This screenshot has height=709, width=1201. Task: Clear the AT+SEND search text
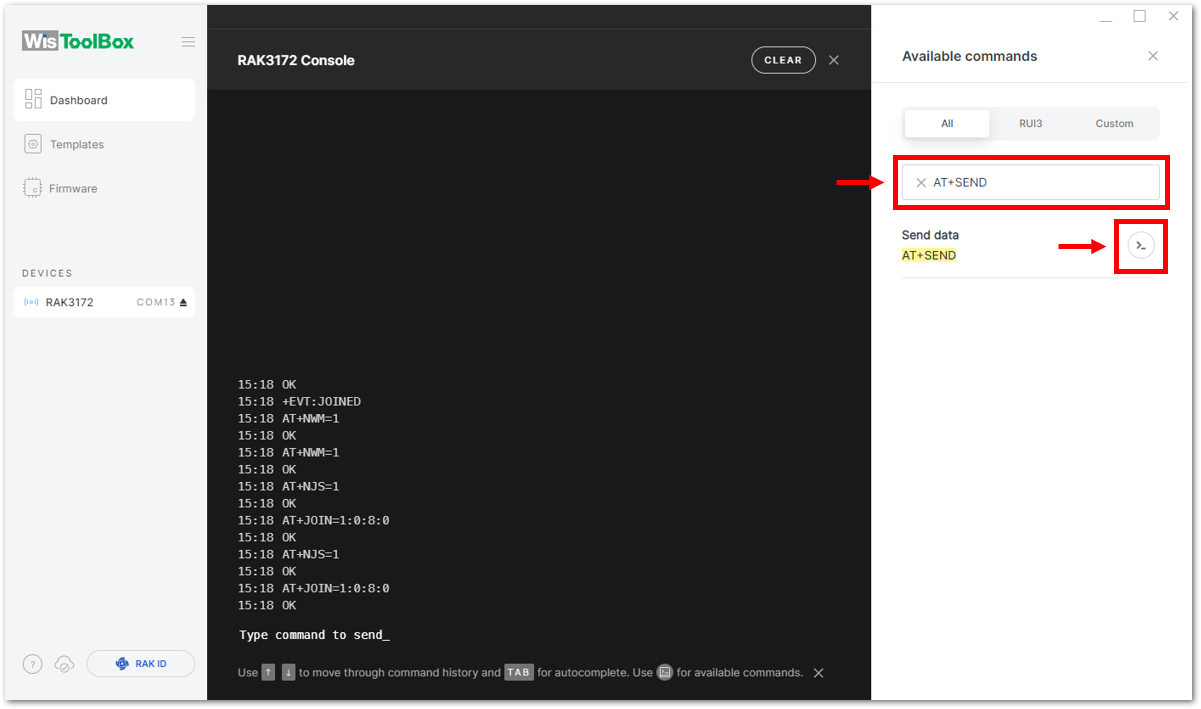[921, 183]
